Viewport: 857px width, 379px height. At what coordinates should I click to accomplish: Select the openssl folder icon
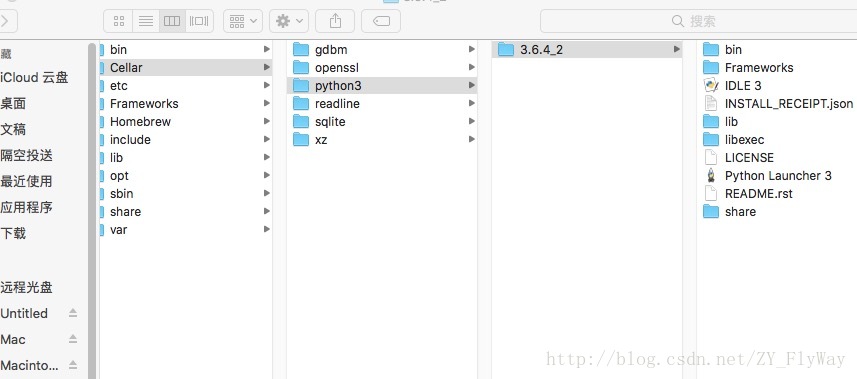coord(301,68)
